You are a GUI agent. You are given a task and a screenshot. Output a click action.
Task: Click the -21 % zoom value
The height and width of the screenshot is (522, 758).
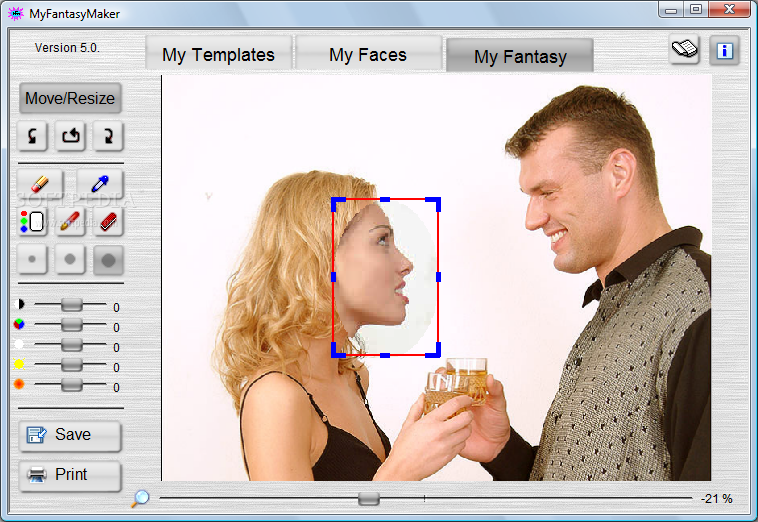click(717, 499)
